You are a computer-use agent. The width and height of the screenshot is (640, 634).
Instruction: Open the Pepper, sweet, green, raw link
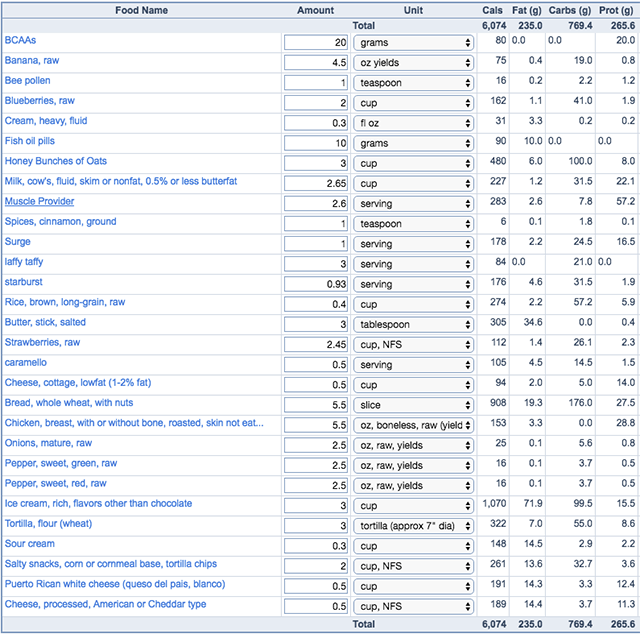tap(61, 463)
